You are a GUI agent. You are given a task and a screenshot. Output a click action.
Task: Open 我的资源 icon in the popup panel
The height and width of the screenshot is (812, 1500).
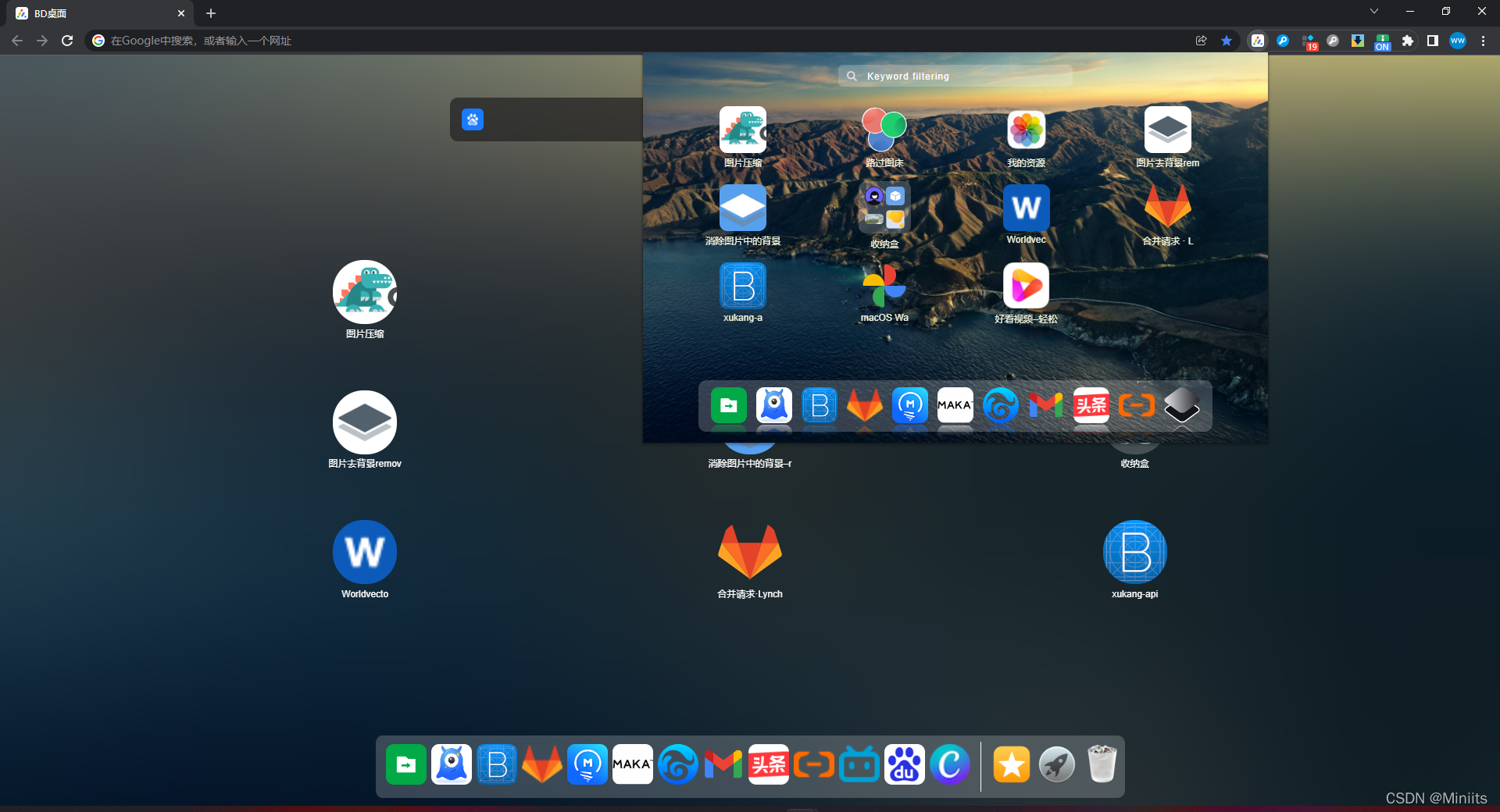(1027, 130)
